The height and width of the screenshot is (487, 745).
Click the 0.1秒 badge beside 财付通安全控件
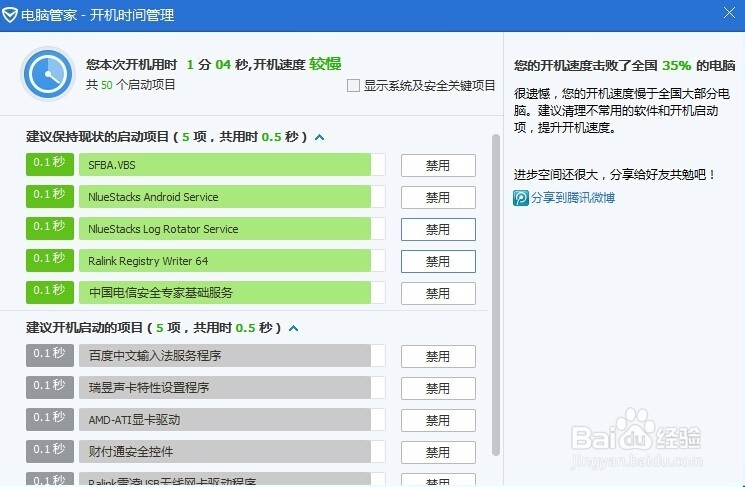[x=50, y=451]
